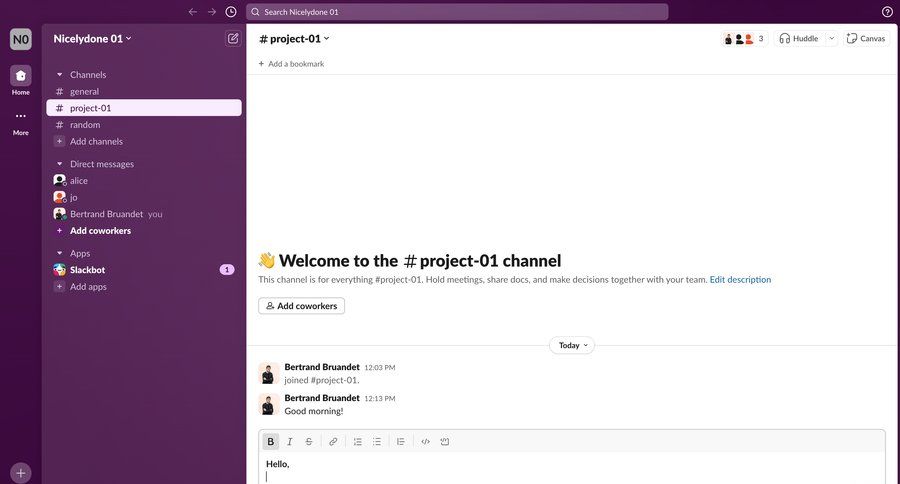Open the history clock icon
Screen dimensions: 900x484
(x=231, y=12)
